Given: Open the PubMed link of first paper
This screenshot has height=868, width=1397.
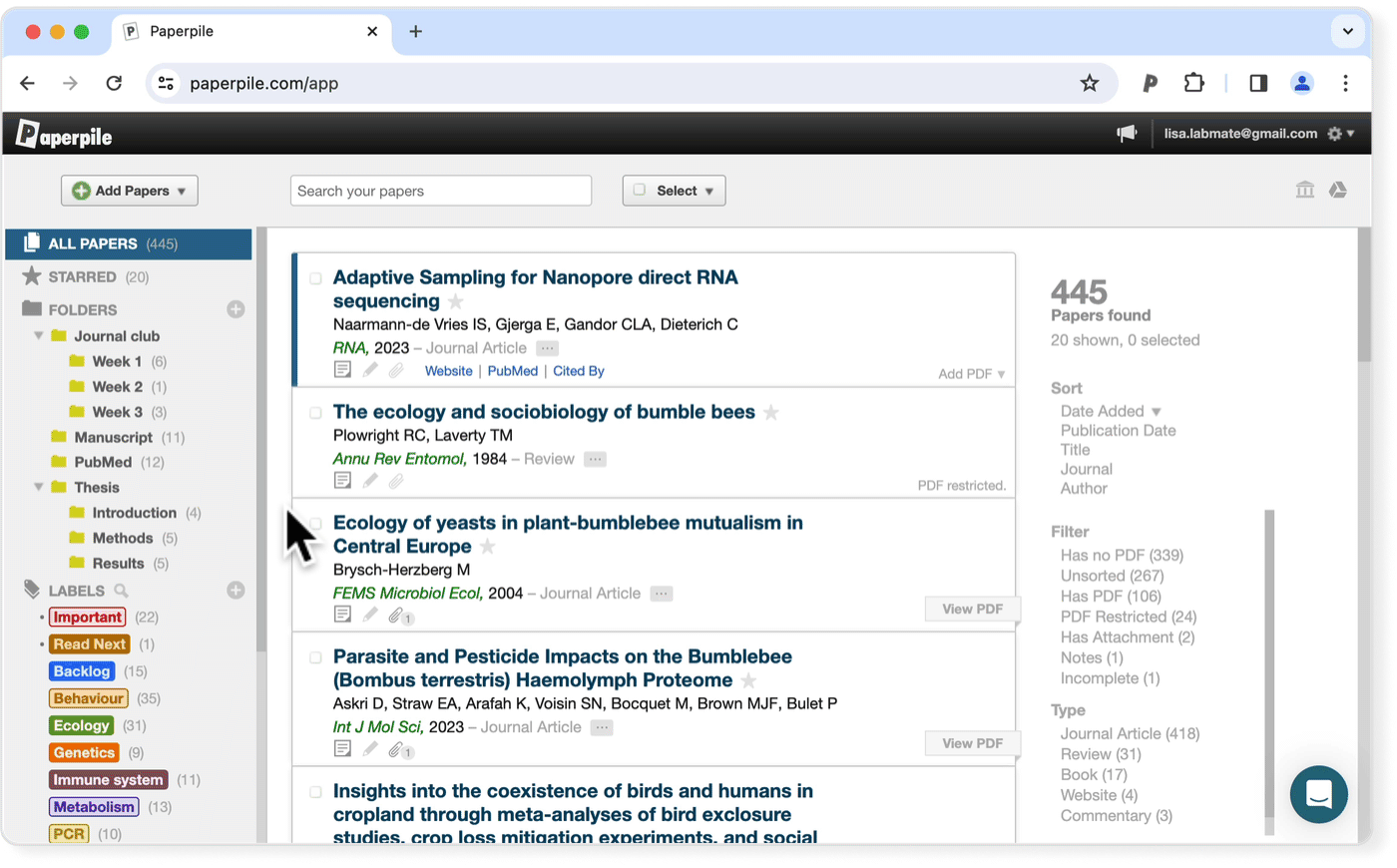Looking at the screenshot, I should click(x=512, y=371).
